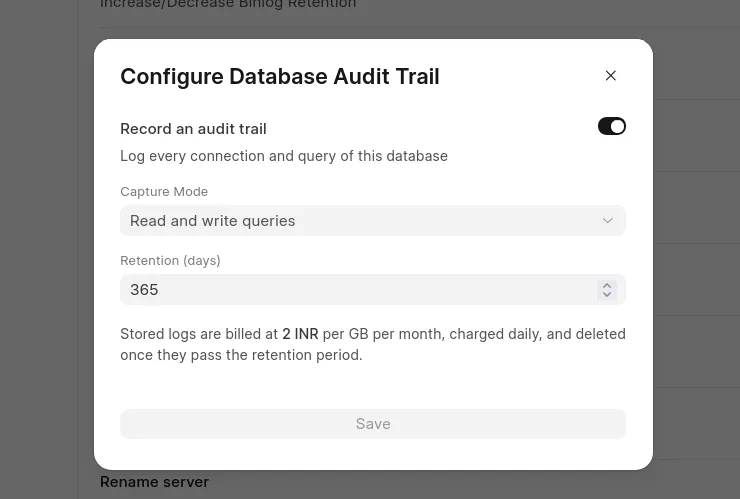Increase retention days with up arrow
This screenshot has width=740, height=499.
pos(607,285)
